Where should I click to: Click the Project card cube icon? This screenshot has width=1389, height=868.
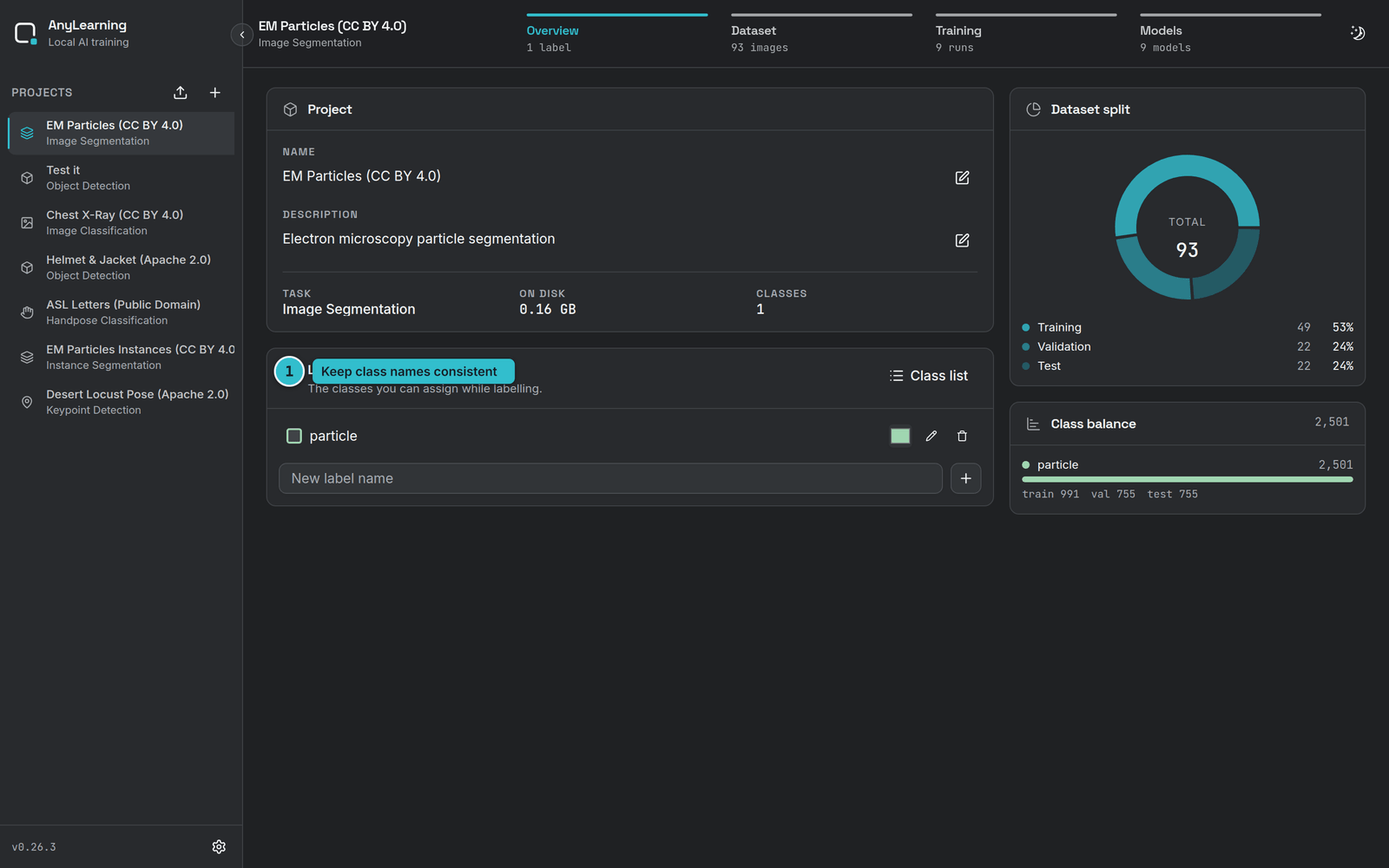(291, 109)
